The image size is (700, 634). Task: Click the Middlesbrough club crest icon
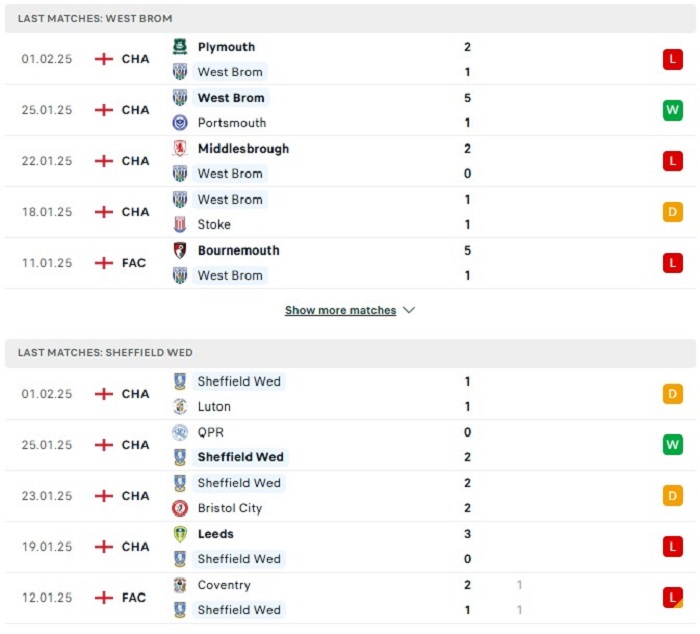[180, 148]
